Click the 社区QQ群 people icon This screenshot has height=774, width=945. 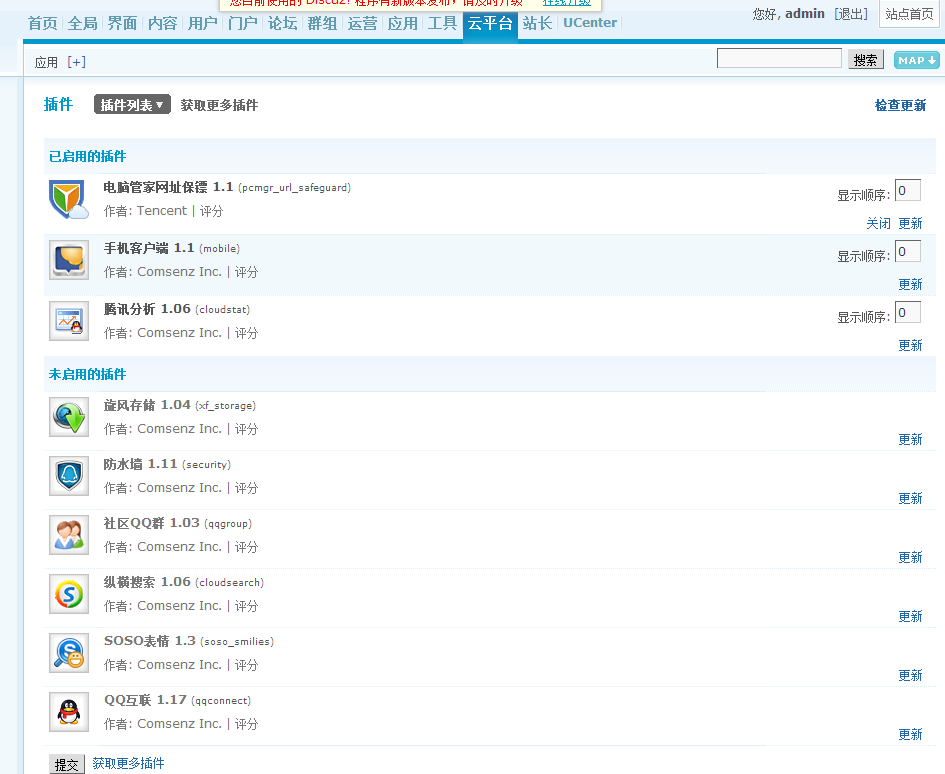click(x=69, y=535)
